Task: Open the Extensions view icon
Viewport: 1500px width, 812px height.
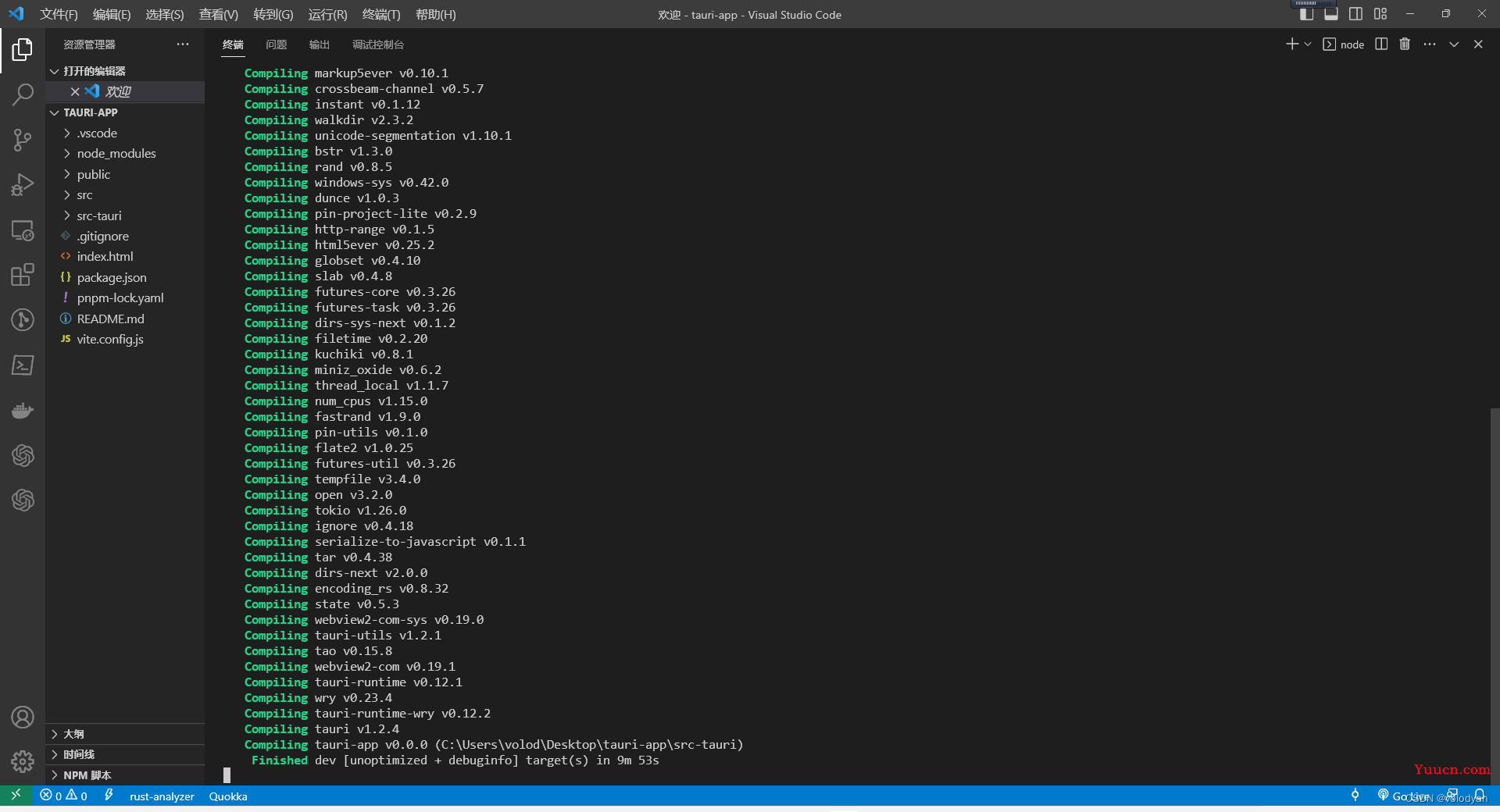Action: click(x=23, y=275)
